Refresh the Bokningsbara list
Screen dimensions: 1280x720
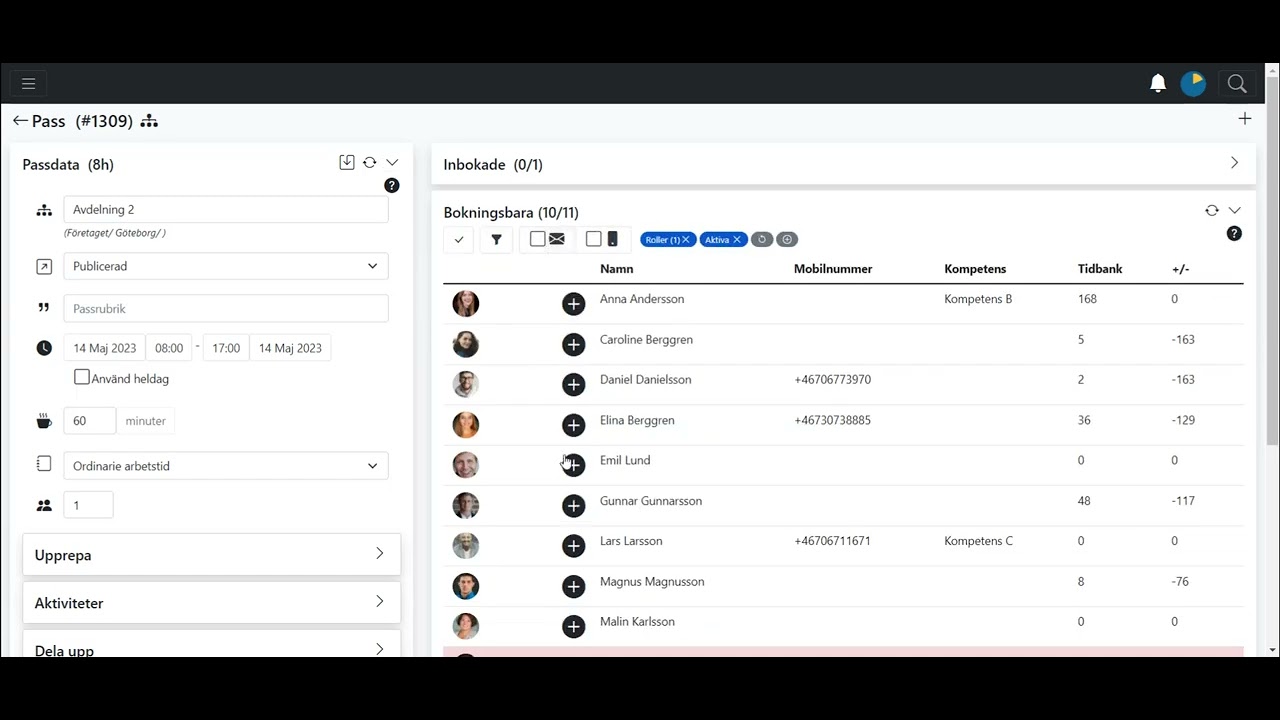click(x=1212, y=210)
